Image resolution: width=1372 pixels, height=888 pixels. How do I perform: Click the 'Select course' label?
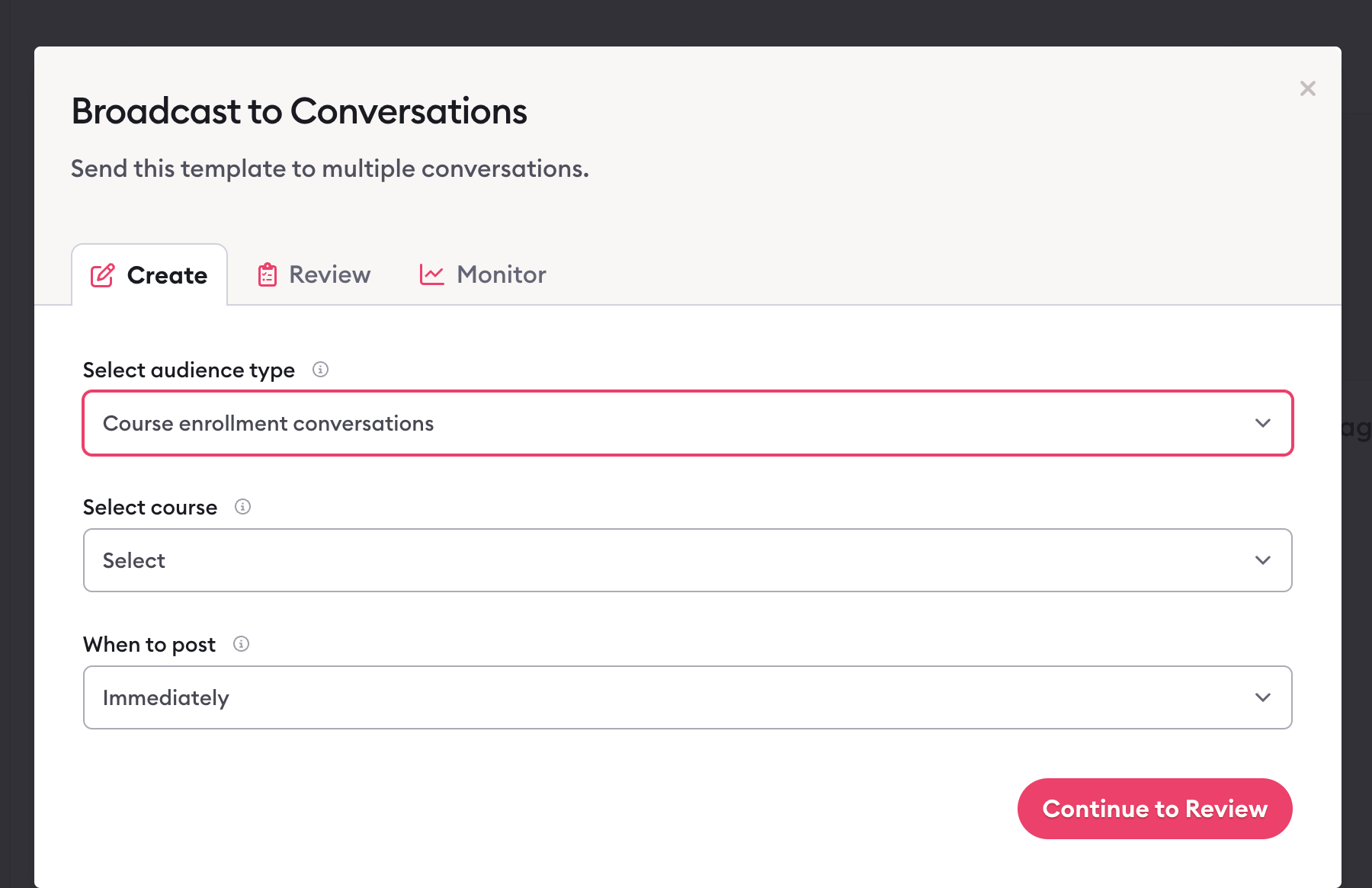pos(150,507)
